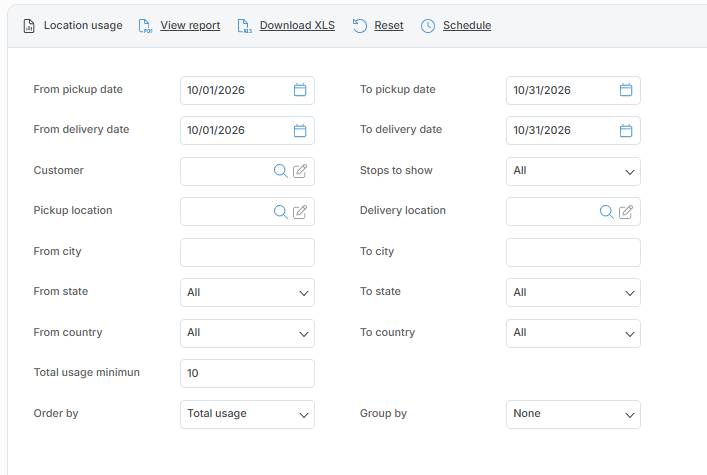Open calendar for To delivery date
The image size is (707, 475).
[626, 130]
